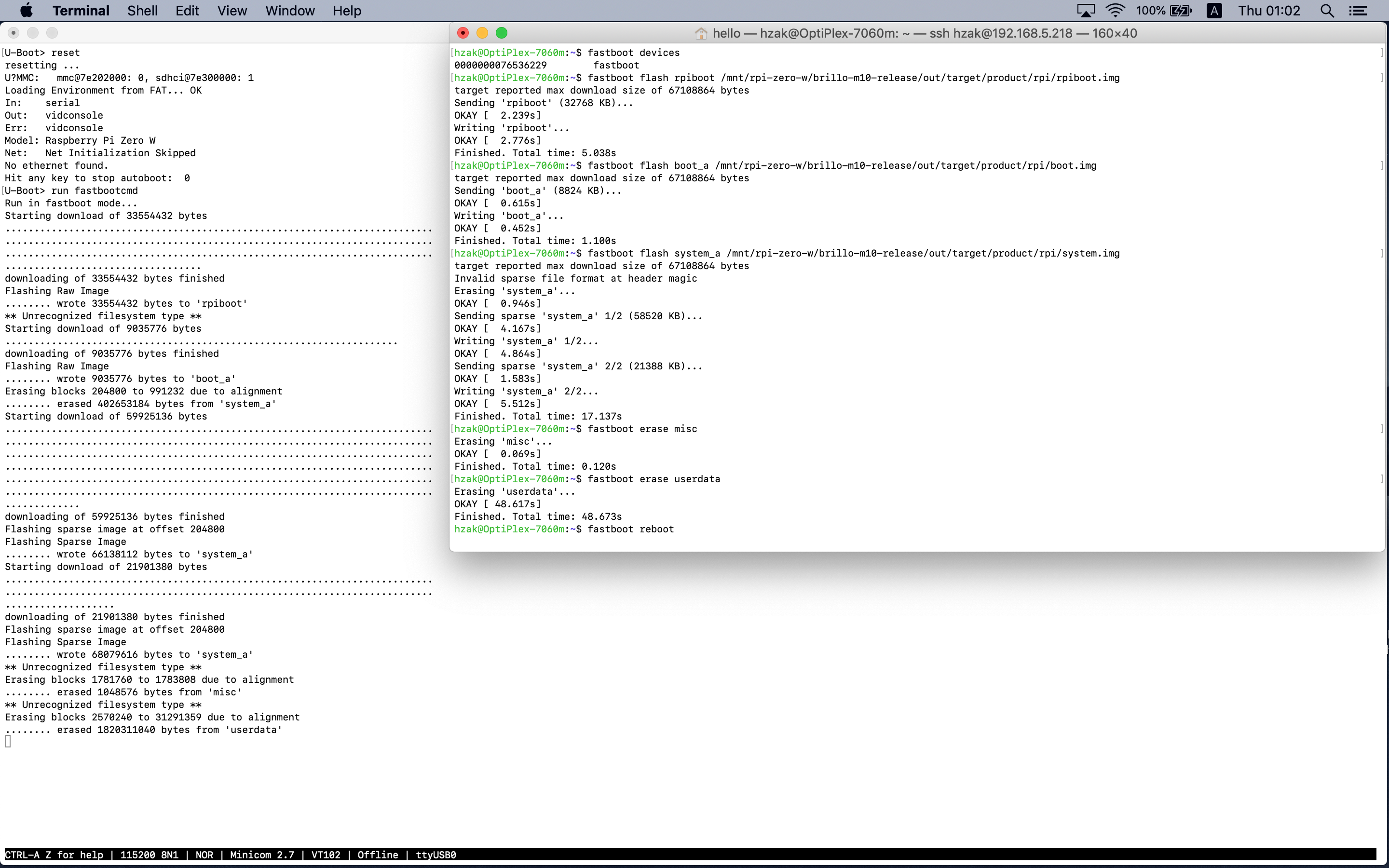1389x868 pixels.
Task: Click the minicom cursor block at bottom
Action: [7, 742]
